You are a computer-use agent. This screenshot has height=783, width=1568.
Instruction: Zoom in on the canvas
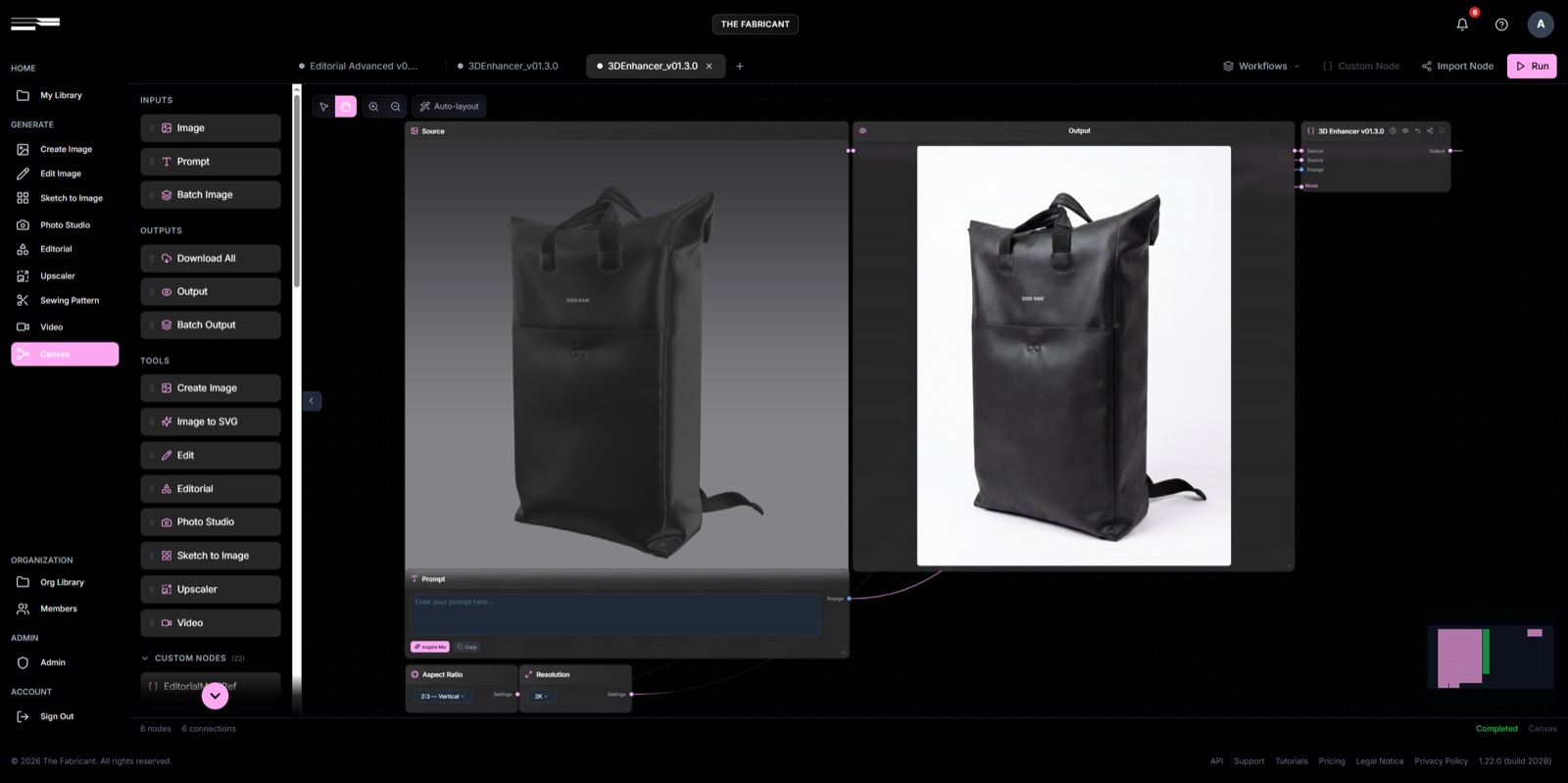373,107
